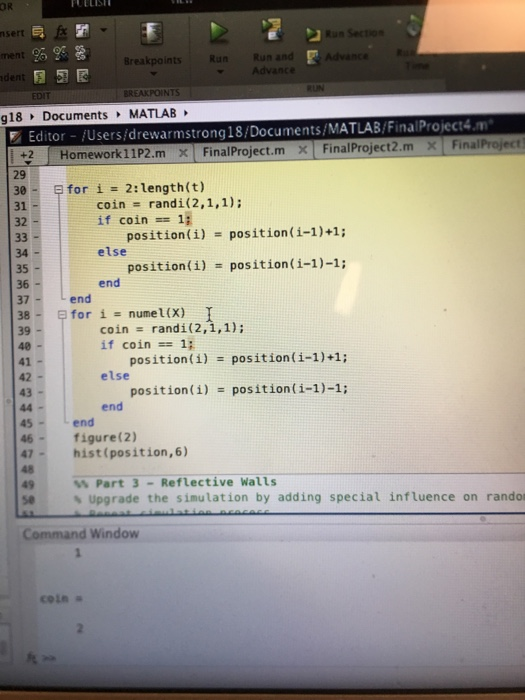525x700 pixels.
Task: Click the Breakpoints icon
Action: [x=151, y=34]
